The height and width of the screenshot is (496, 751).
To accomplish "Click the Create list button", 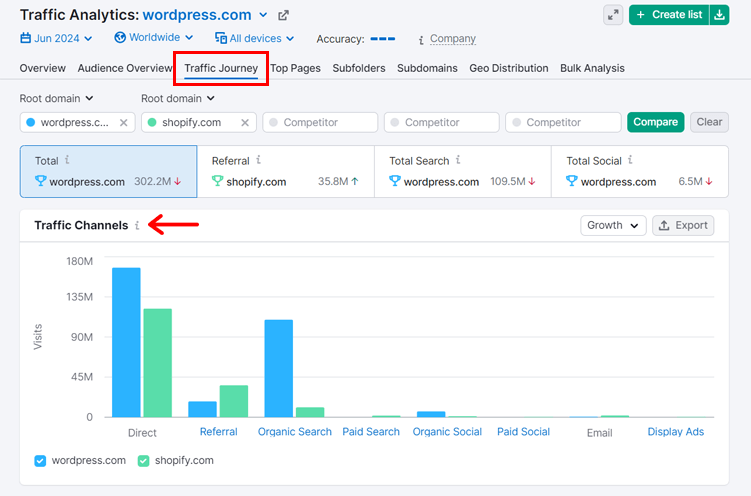I will point(669,15).
